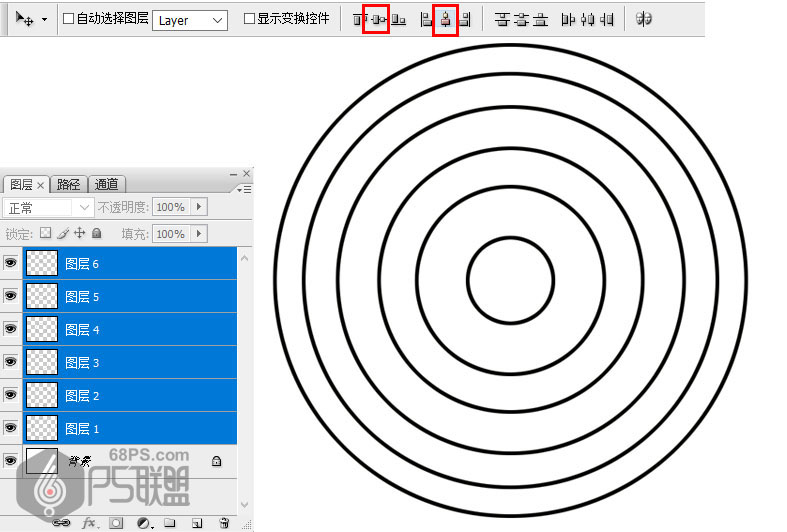Screen dimensions: 787x532
Task: Click Align top edges icon
Action: click(x=357, y=20)
